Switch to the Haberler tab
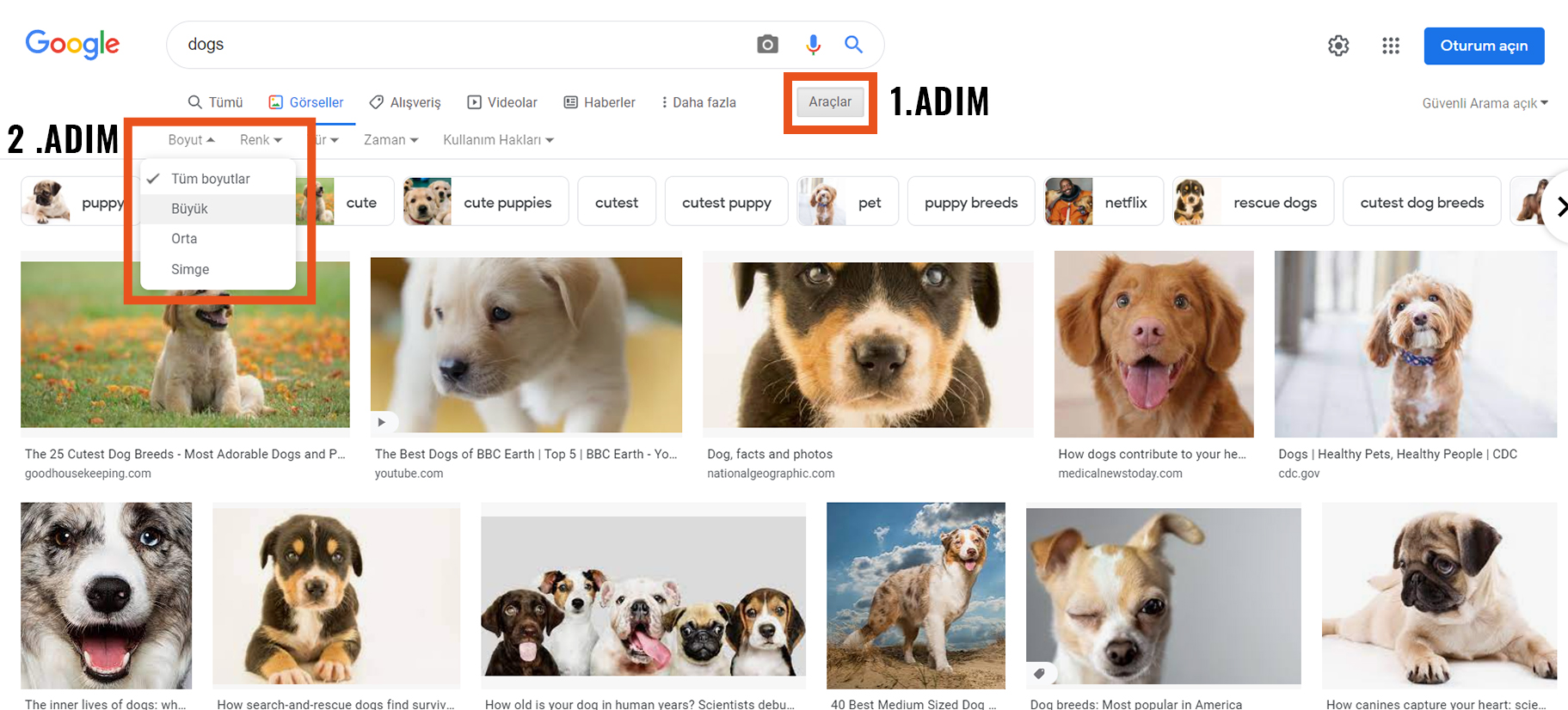Image resolution: width=1568 pixels, height=710 pixels. coord(600,102)
